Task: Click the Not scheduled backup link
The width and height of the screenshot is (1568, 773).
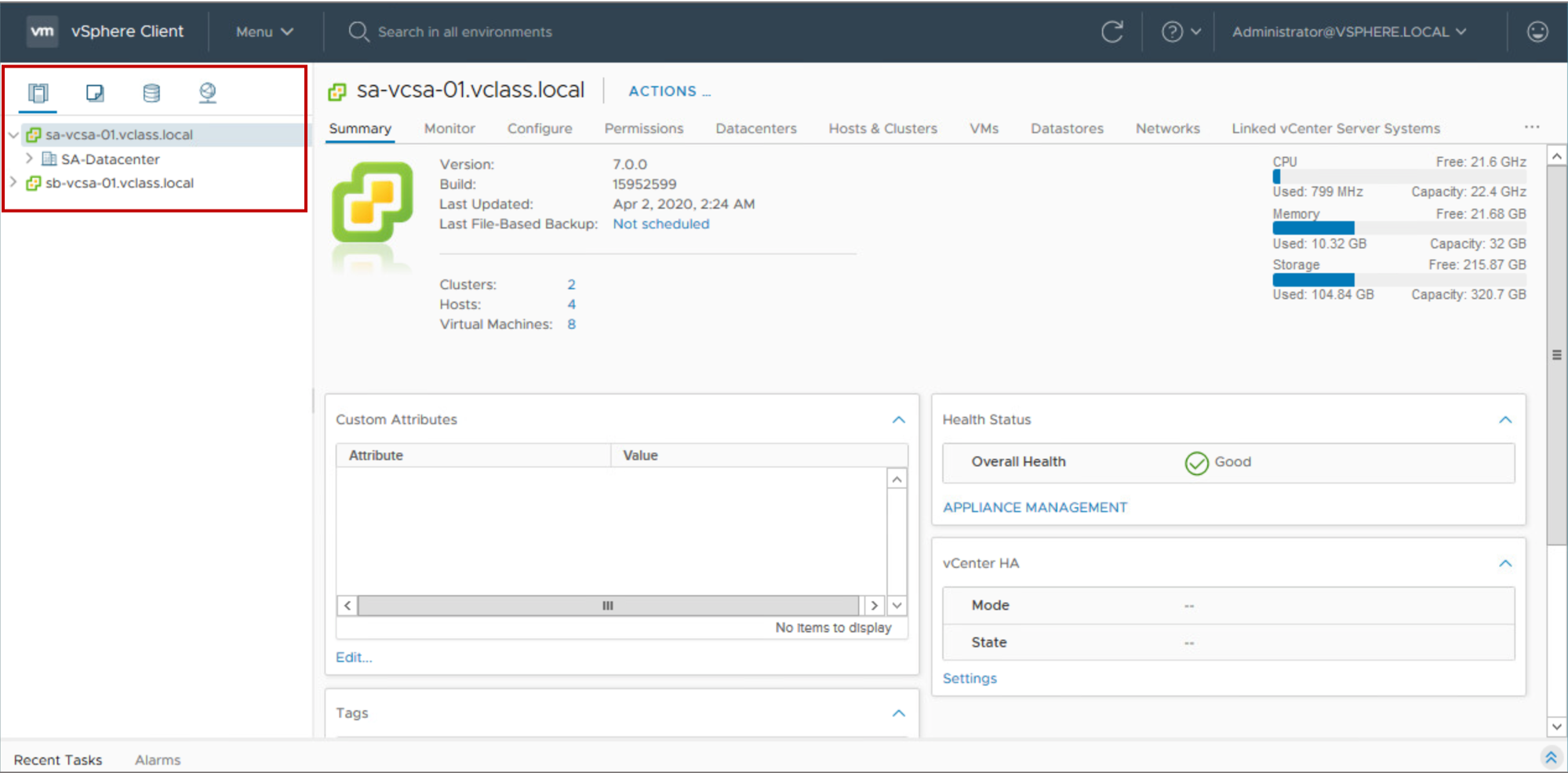Action: pos(661,224)
